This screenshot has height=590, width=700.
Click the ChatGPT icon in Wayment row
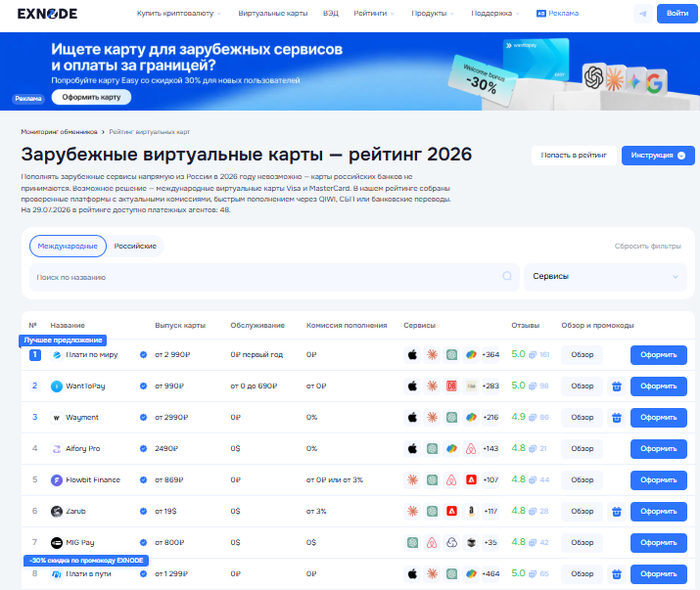pyautogui.click(x=452, y=417)
